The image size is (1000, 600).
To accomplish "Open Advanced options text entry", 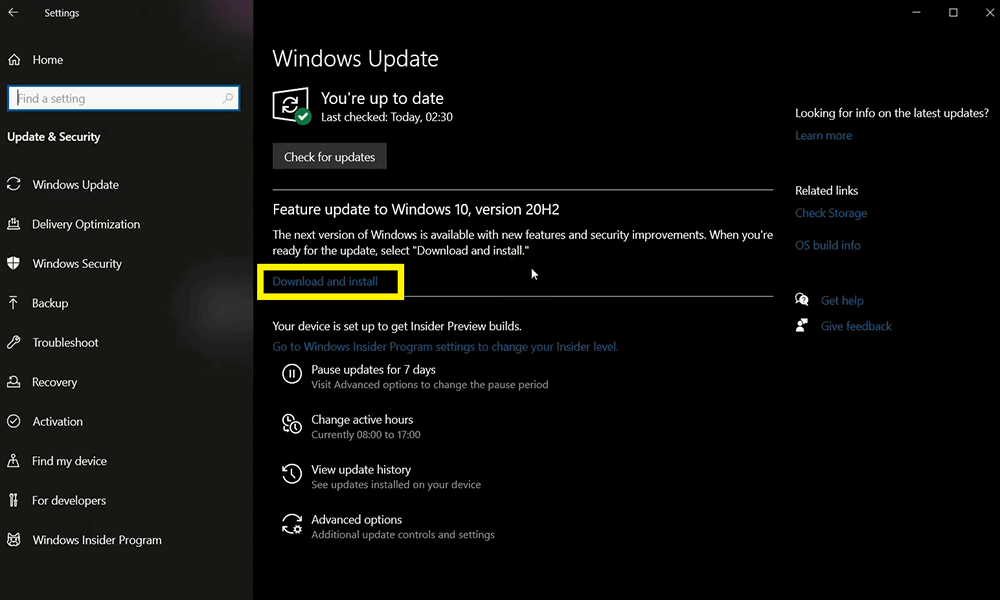I will [x=357, y=520].
